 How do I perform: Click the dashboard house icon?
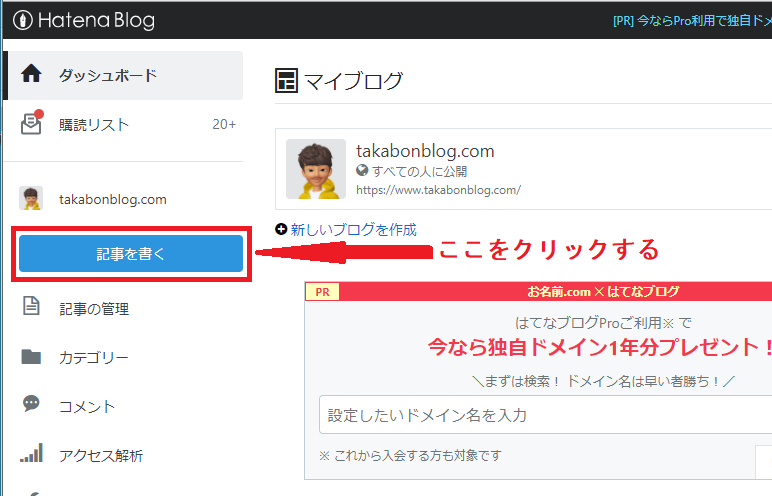[31, 73]
